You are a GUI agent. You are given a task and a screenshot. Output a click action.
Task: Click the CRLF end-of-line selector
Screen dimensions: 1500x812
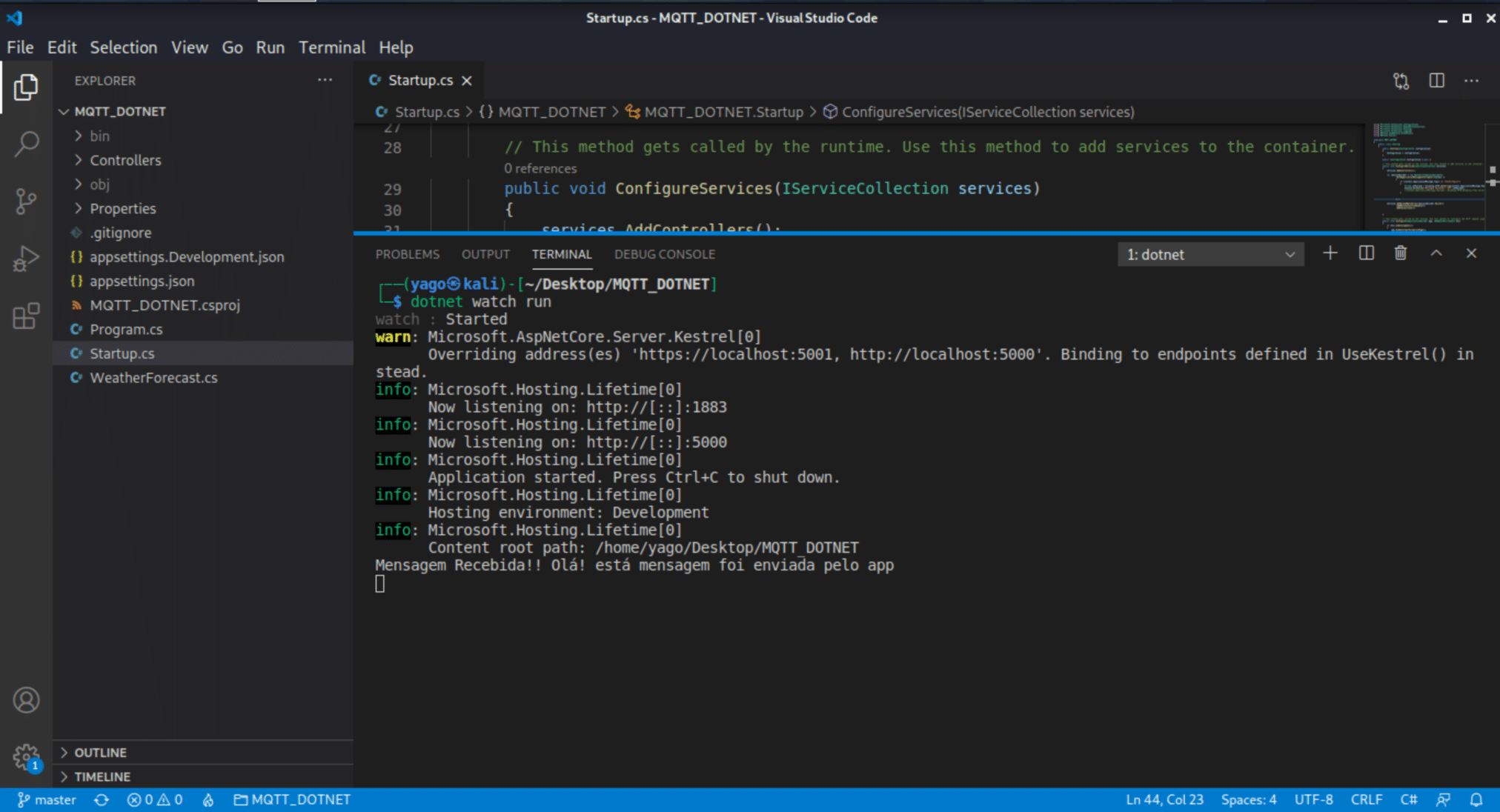point(1366,799)
